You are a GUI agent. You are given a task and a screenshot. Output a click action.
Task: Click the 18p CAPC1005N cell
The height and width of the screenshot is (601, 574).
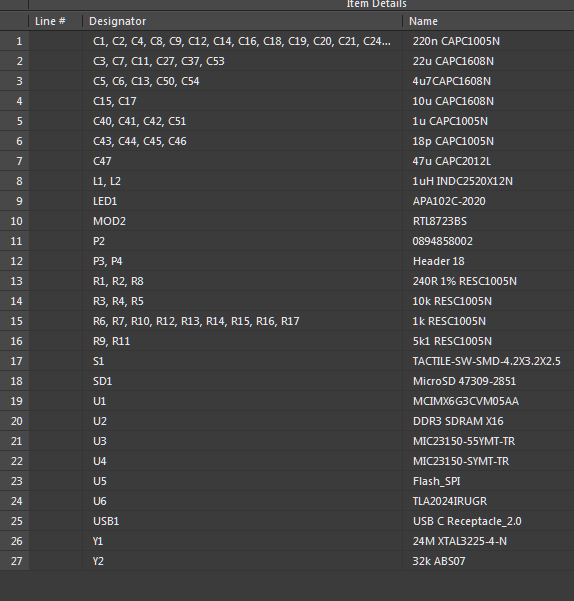(x=489, y=141)
